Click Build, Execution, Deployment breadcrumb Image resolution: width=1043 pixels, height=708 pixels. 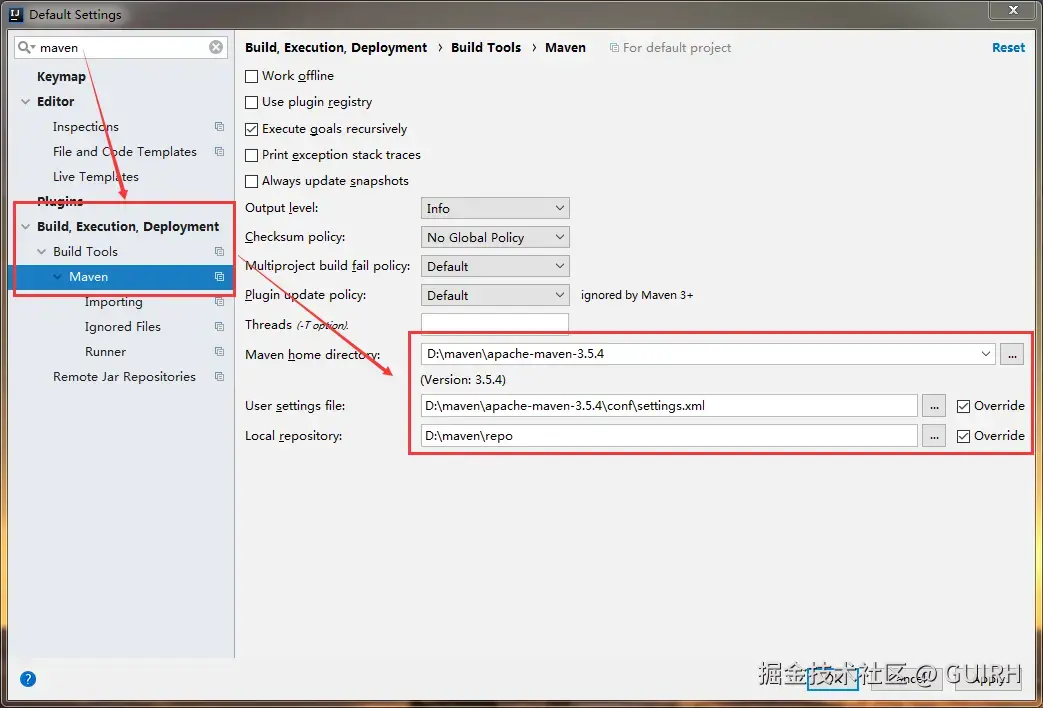click(x=336, y=47)
